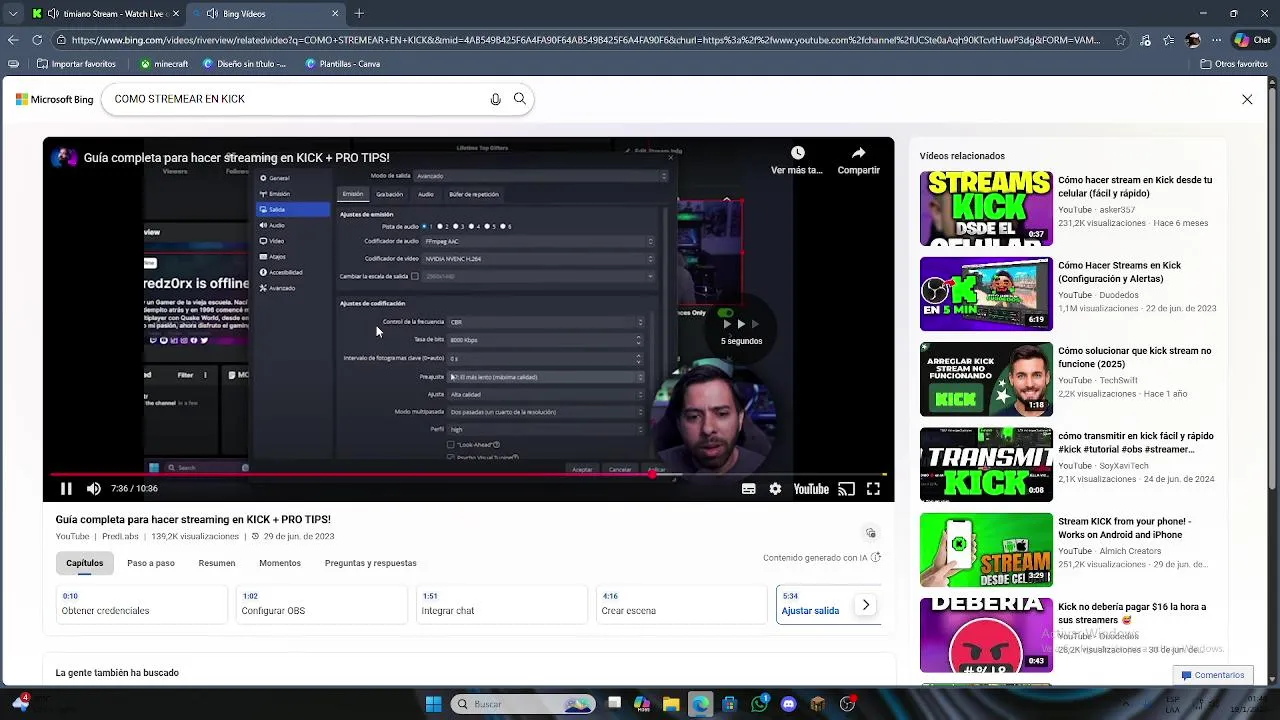Switch to the Resumen tab

tap(217, 563)
